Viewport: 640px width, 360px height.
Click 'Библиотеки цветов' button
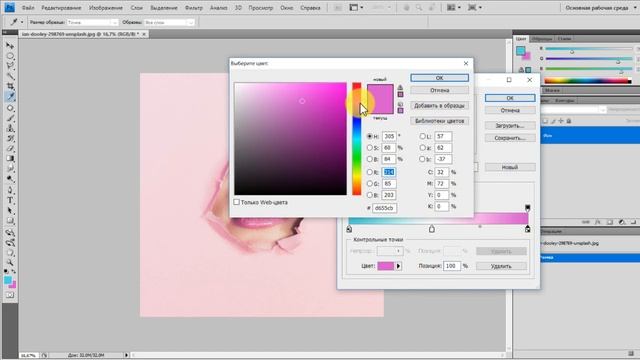click(439, 121)
